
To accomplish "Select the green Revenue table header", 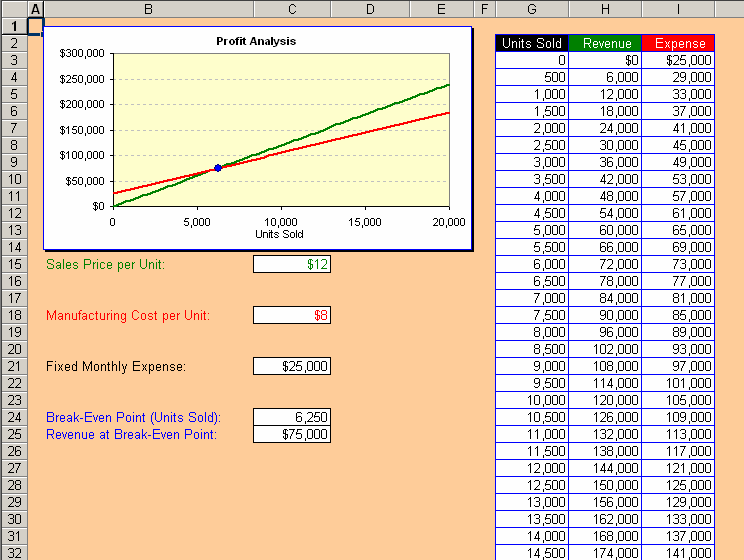I will point(605,43).
